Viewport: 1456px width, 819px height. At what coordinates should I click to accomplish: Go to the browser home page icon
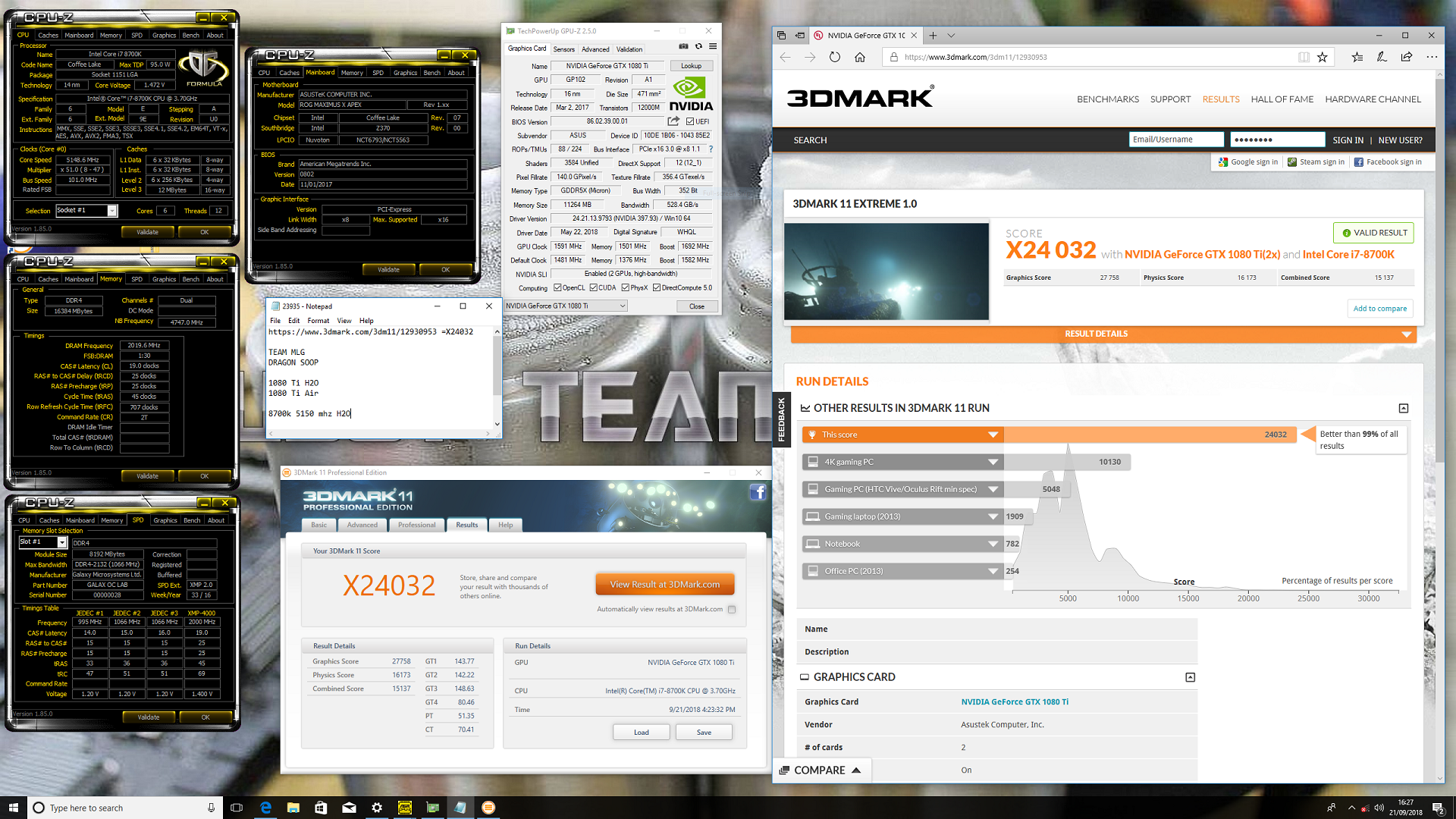tap(860, 57)
